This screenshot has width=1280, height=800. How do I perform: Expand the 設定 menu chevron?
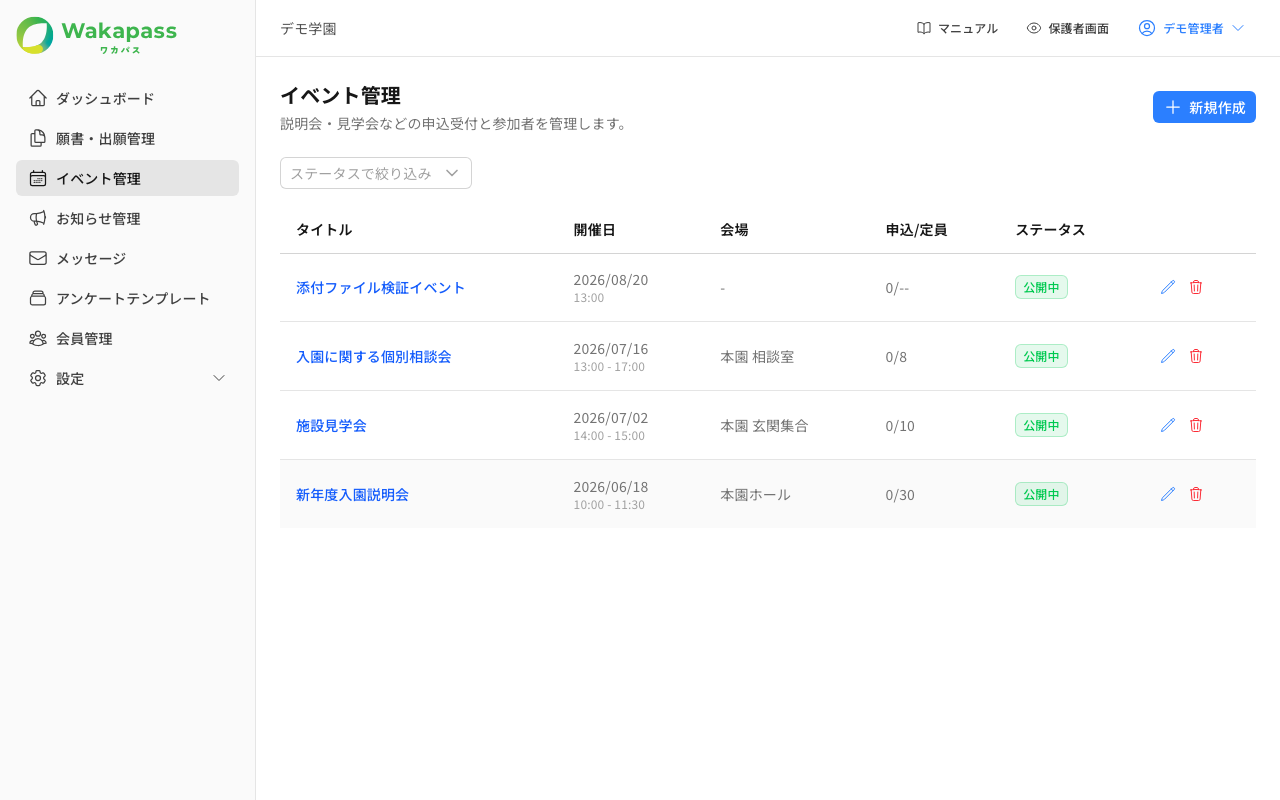pyautogui.click(x=219, y=378)
